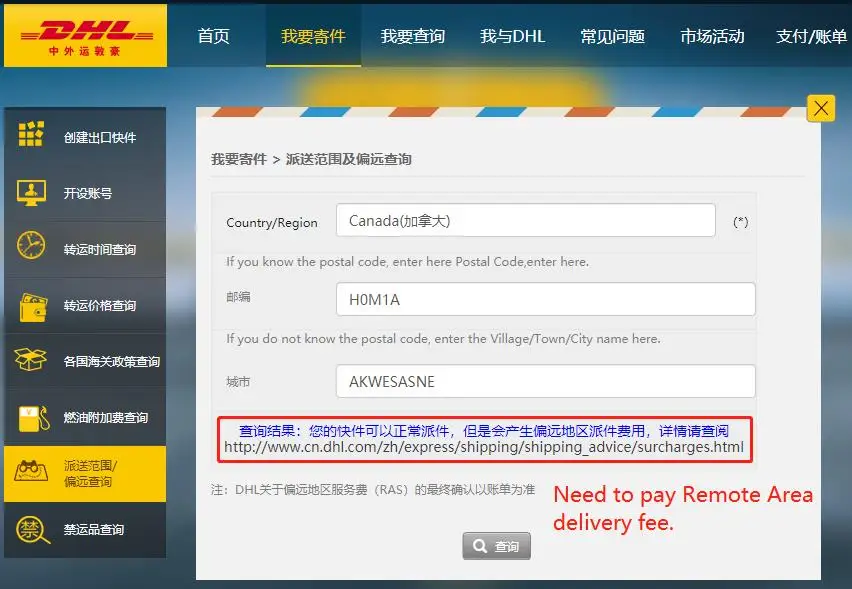Image resolution: width=852 pixels, height=589 pixels.
Task: Open the 各国海关政策查询 sidebar label
Action: pyautogui.click(x=112, y=361)
